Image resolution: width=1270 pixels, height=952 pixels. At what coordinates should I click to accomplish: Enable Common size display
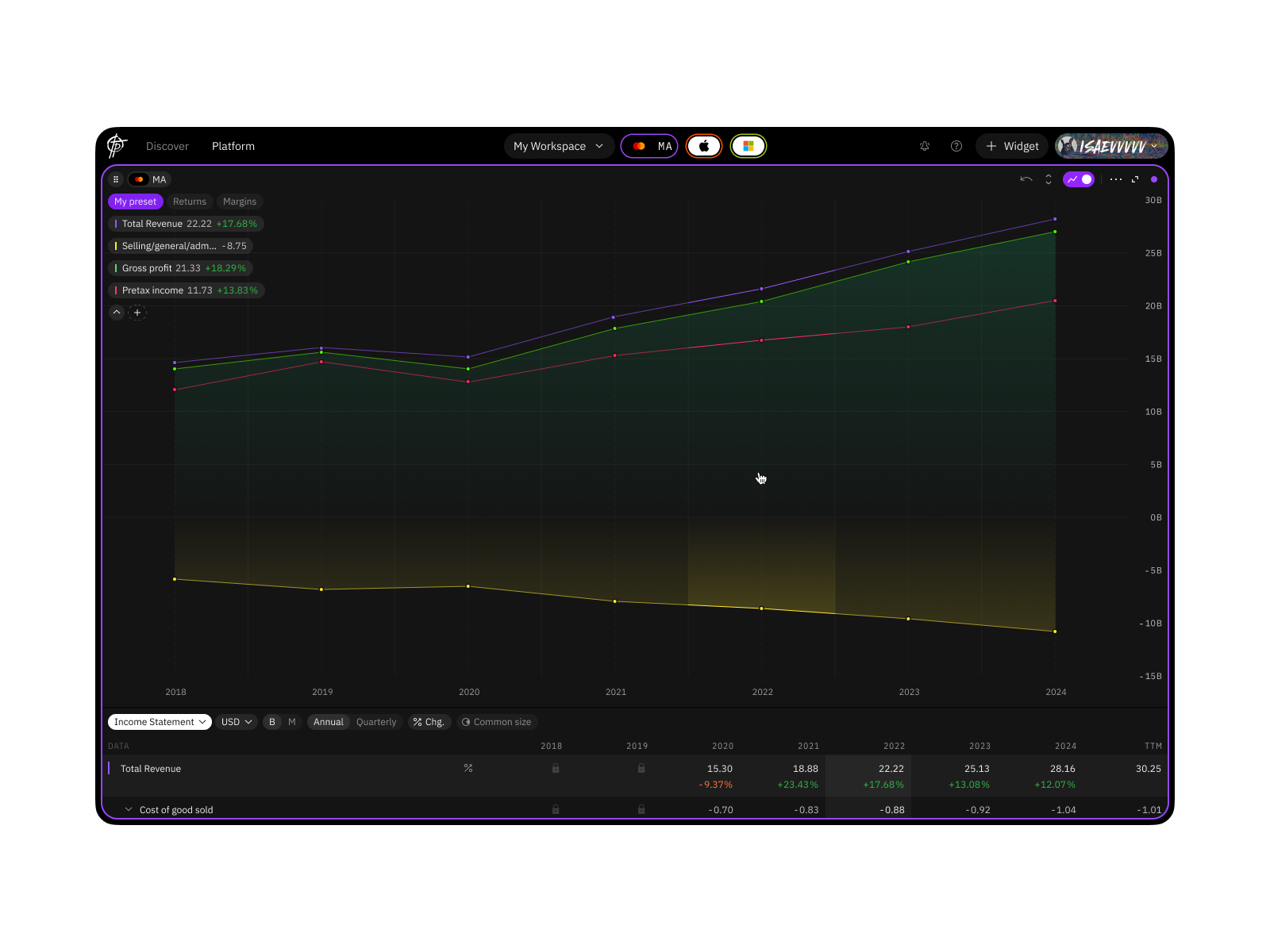[497, 722]
